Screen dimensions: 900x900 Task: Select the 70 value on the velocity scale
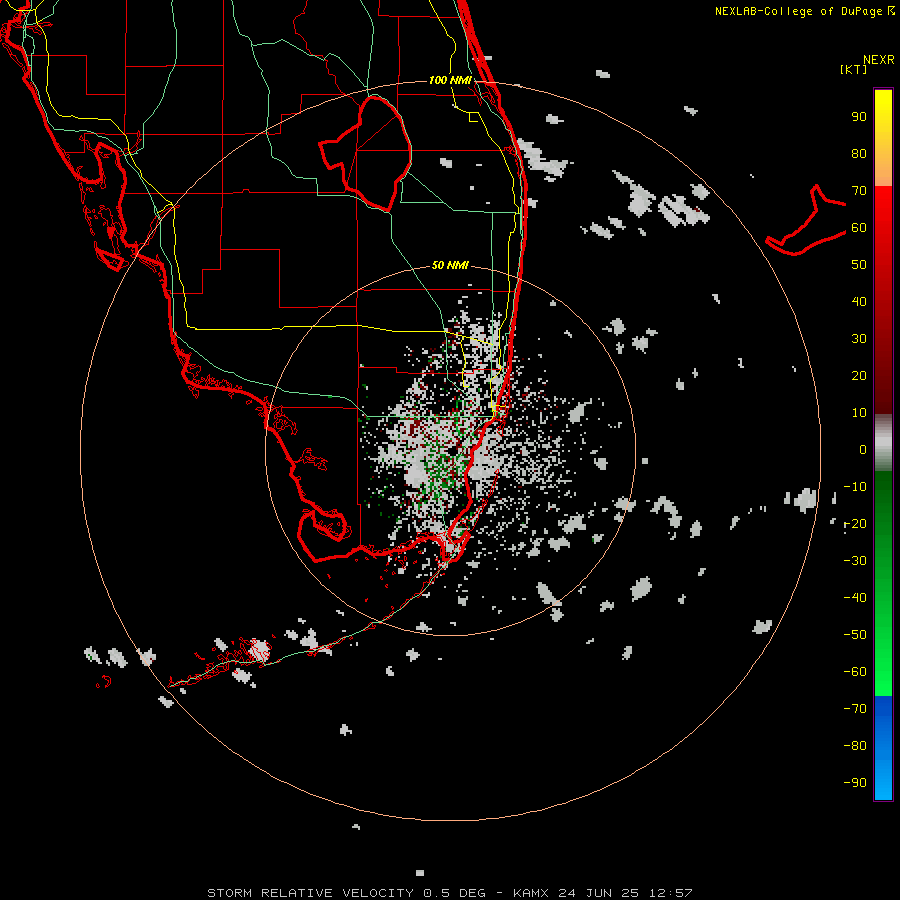click(859, 191)
